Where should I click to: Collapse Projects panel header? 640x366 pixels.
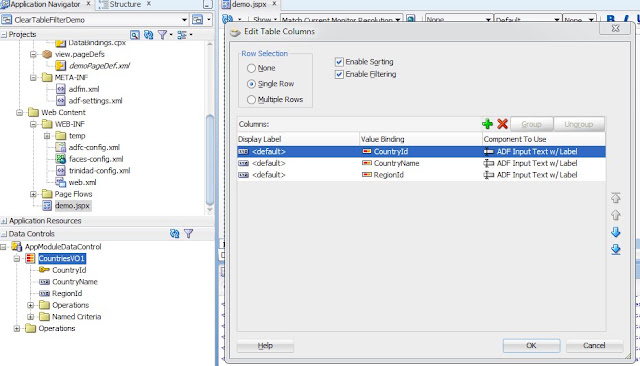pos(4,35)
